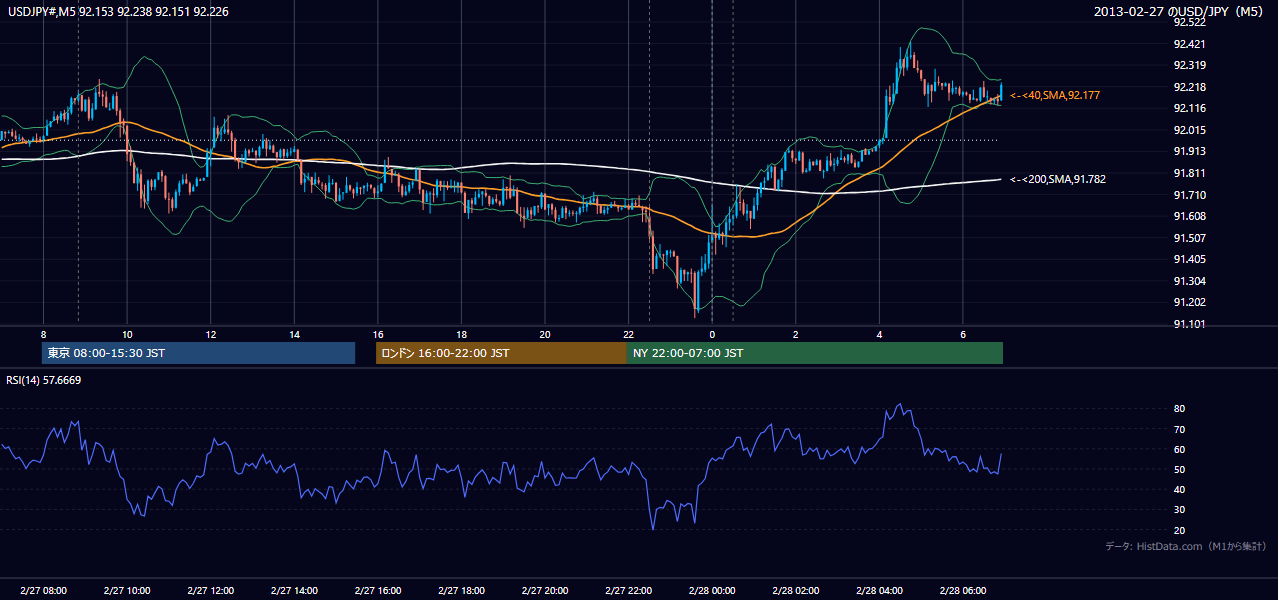The height and width of the screenshot is (600, 1278).
Task: Select the 40 SMA label reading 92.177
Action: (1055, 95)
